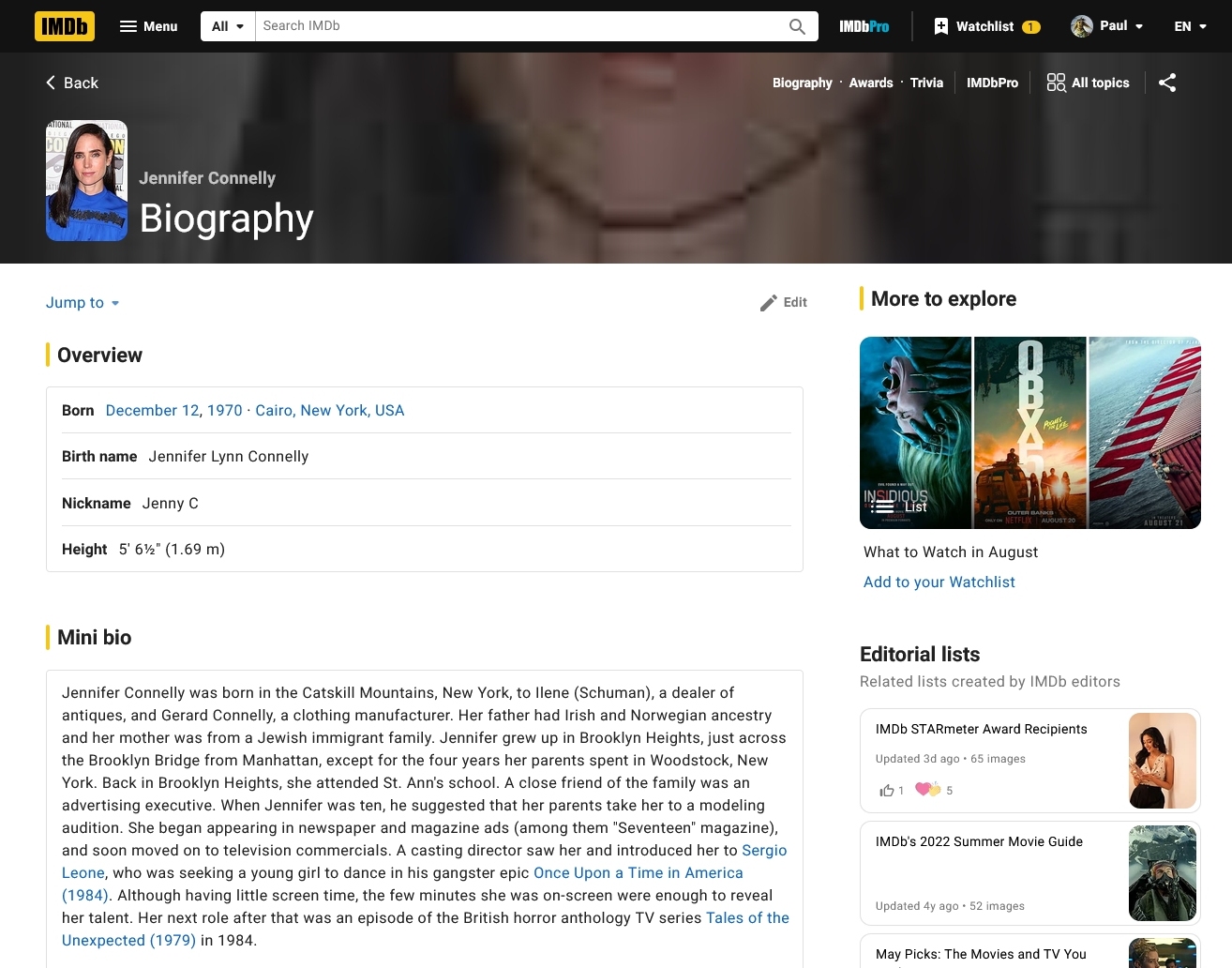Open the IMDbPro link in sub-navigation
1232x968 pixels.
click(992, 83)
